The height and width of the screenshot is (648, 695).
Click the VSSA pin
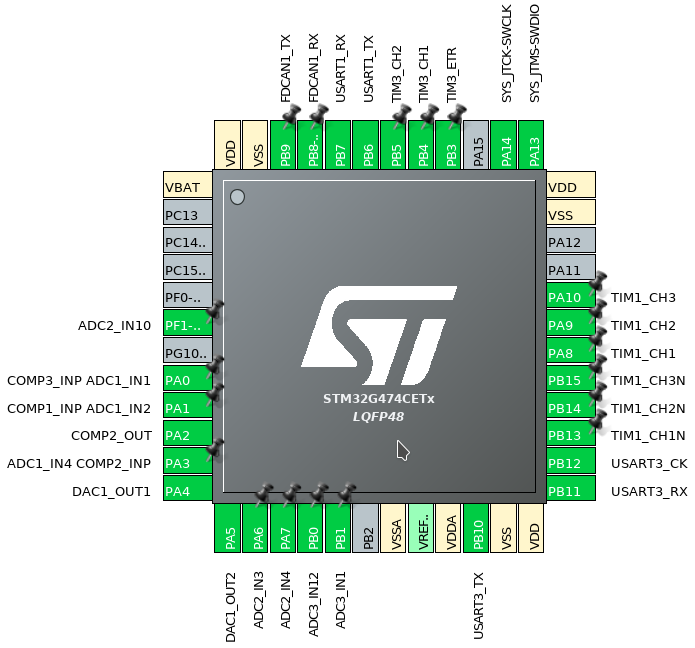pyautogui.click(x=394, y=528)
